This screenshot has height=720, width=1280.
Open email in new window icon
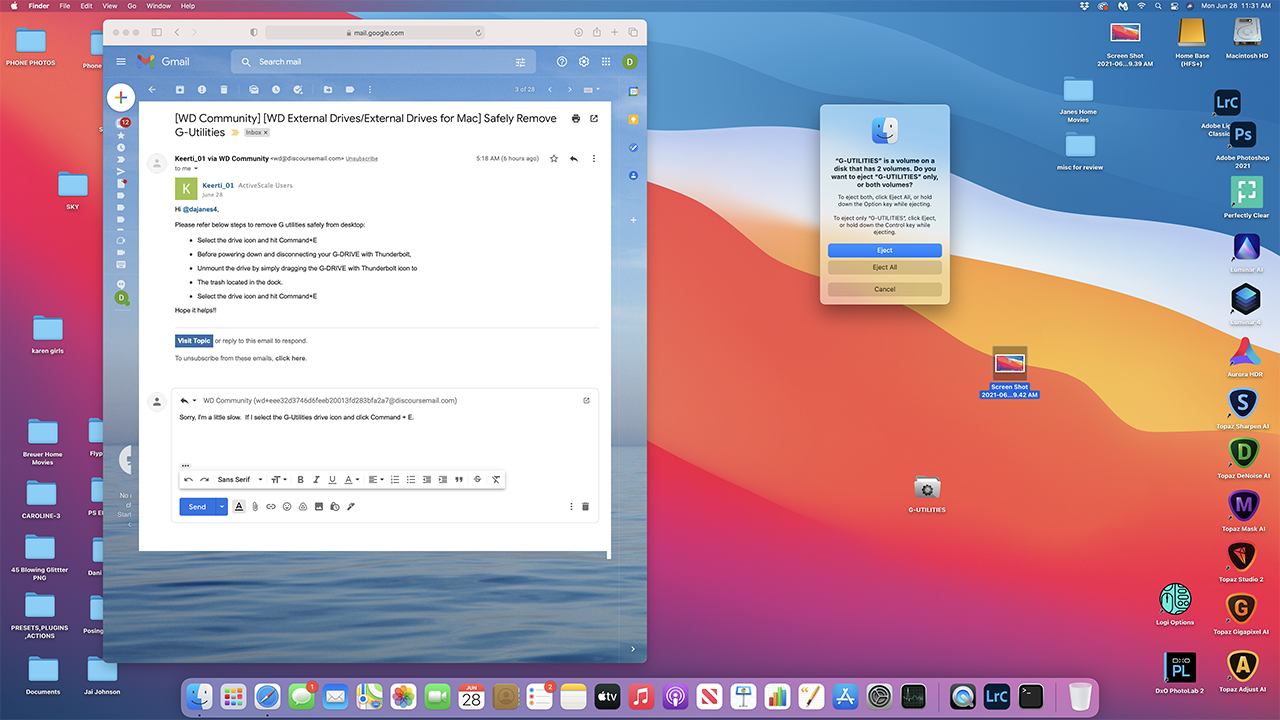[594, 118]
